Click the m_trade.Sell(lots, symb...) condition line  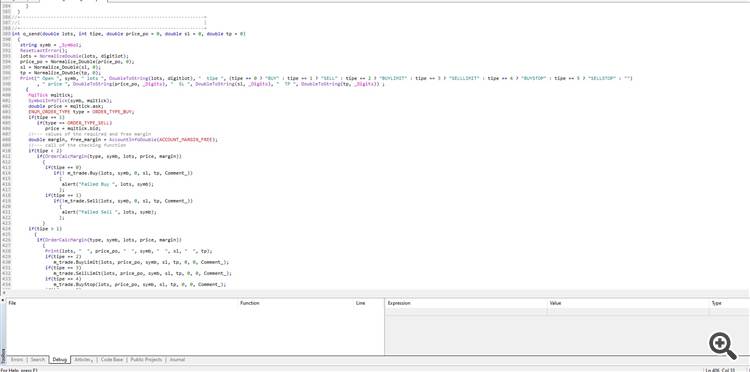(123, 200)
